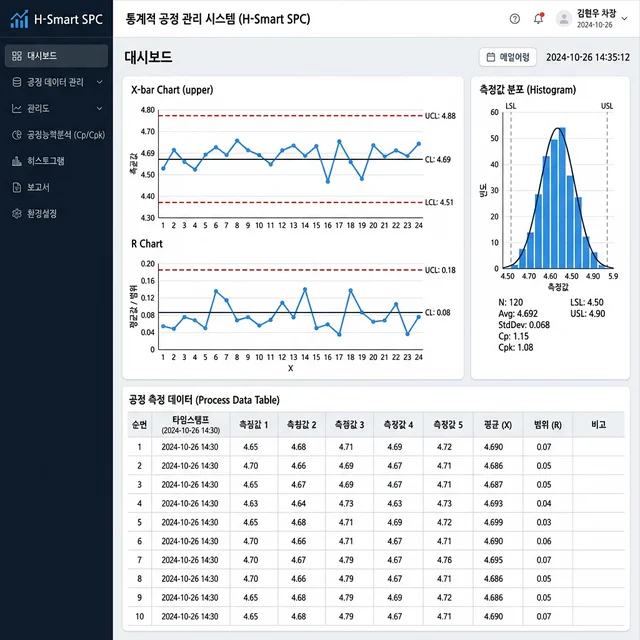Viewport: 640px width, 640px height.
Task: Click the line chart icon beside 관리도
Action: [17, 108]
